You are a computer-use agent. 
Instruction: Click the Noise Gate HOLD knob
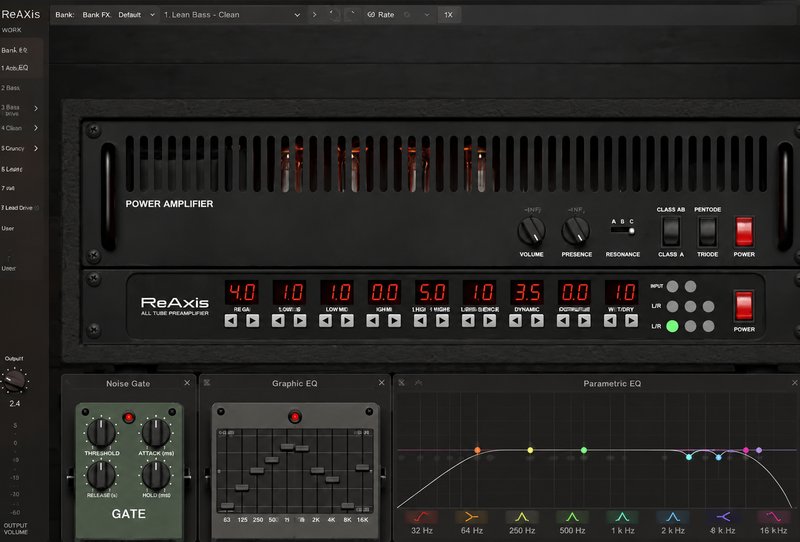click(x=156, y=475)
